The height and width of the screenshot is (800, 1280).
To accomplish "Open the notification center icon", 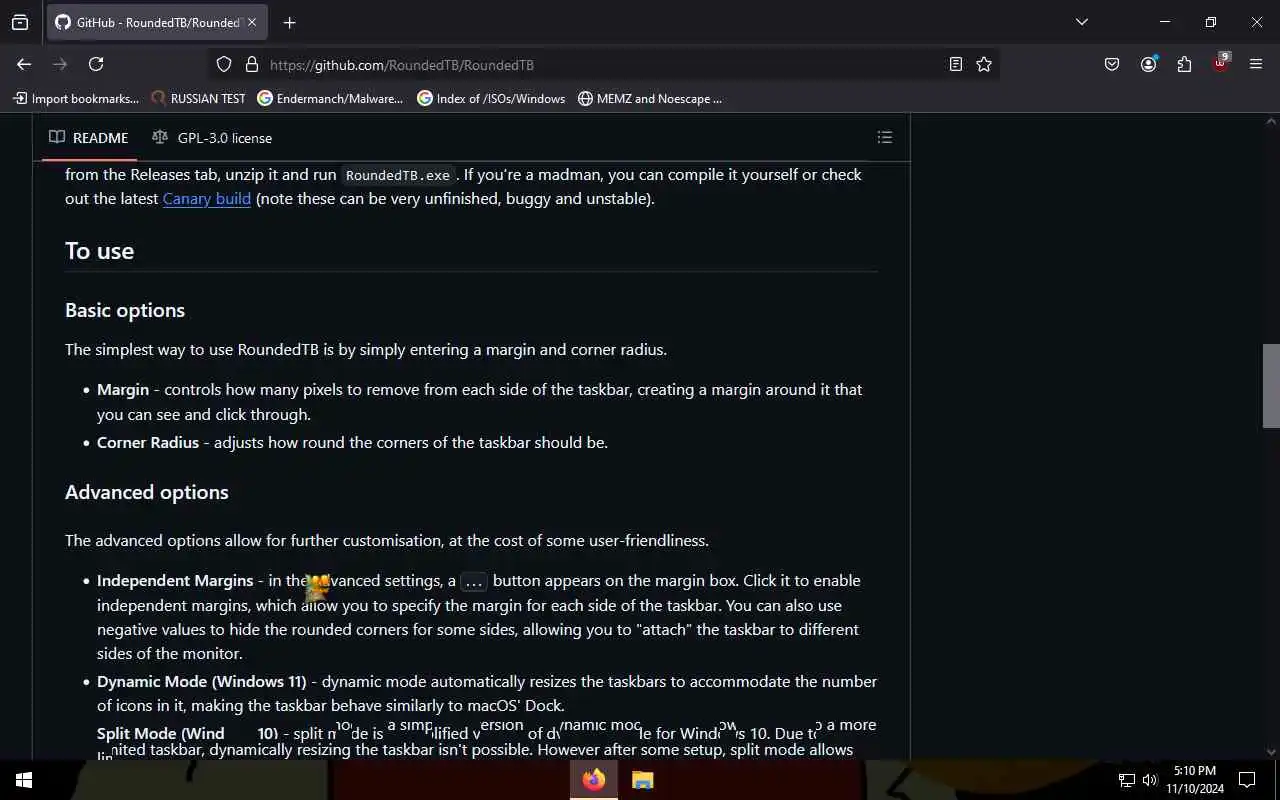I will click(1247, 780).
